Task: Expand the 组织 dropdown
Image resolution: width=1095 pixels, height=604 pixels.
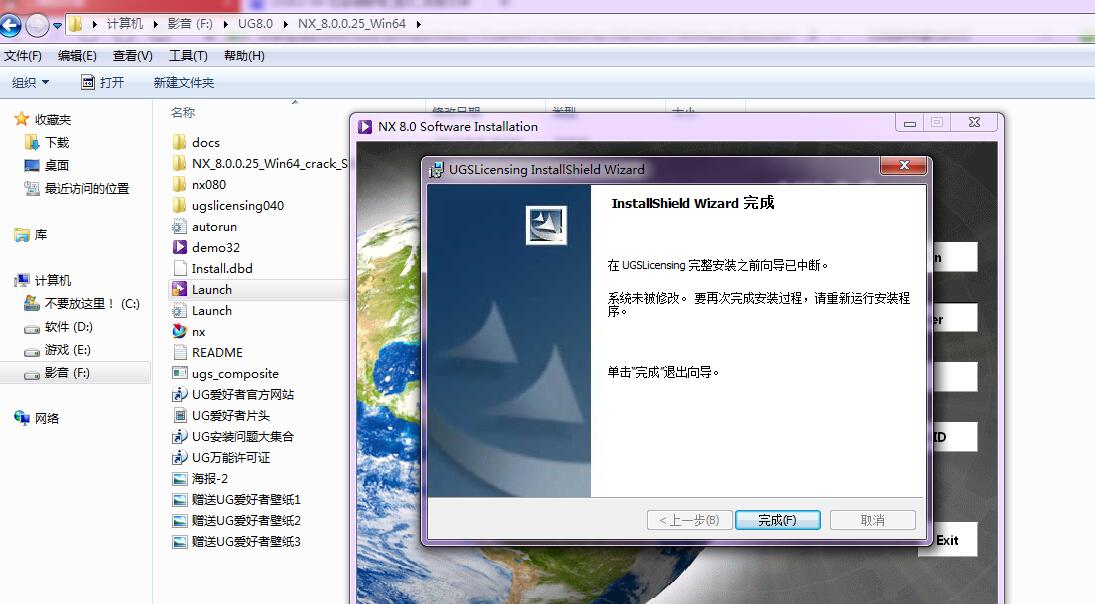Action: coord(31,82)
